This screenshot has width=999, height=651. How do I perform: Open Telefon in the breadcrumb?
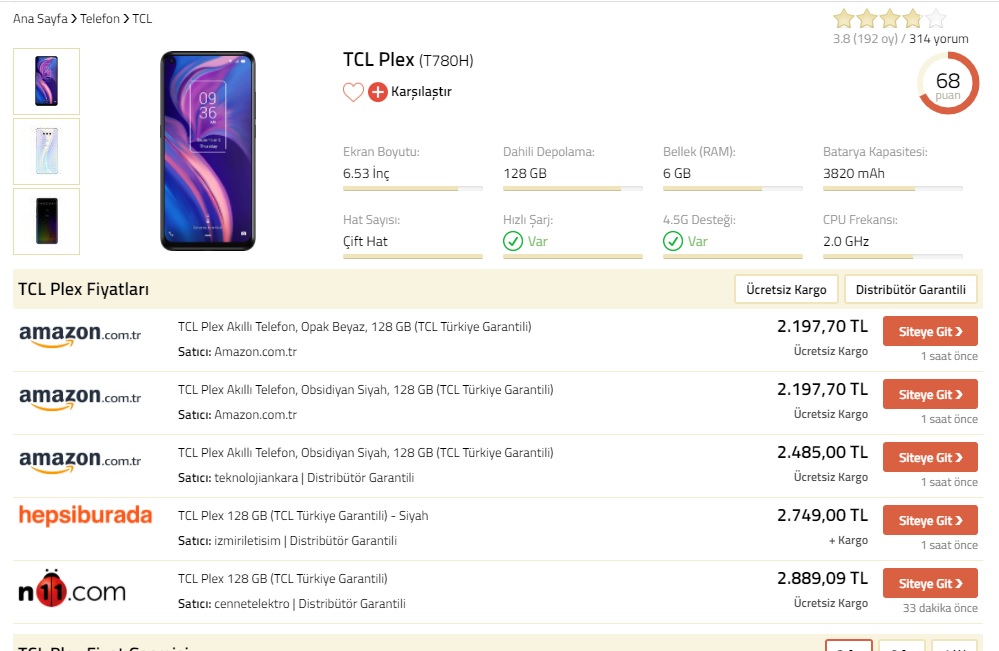pos(99,18)
